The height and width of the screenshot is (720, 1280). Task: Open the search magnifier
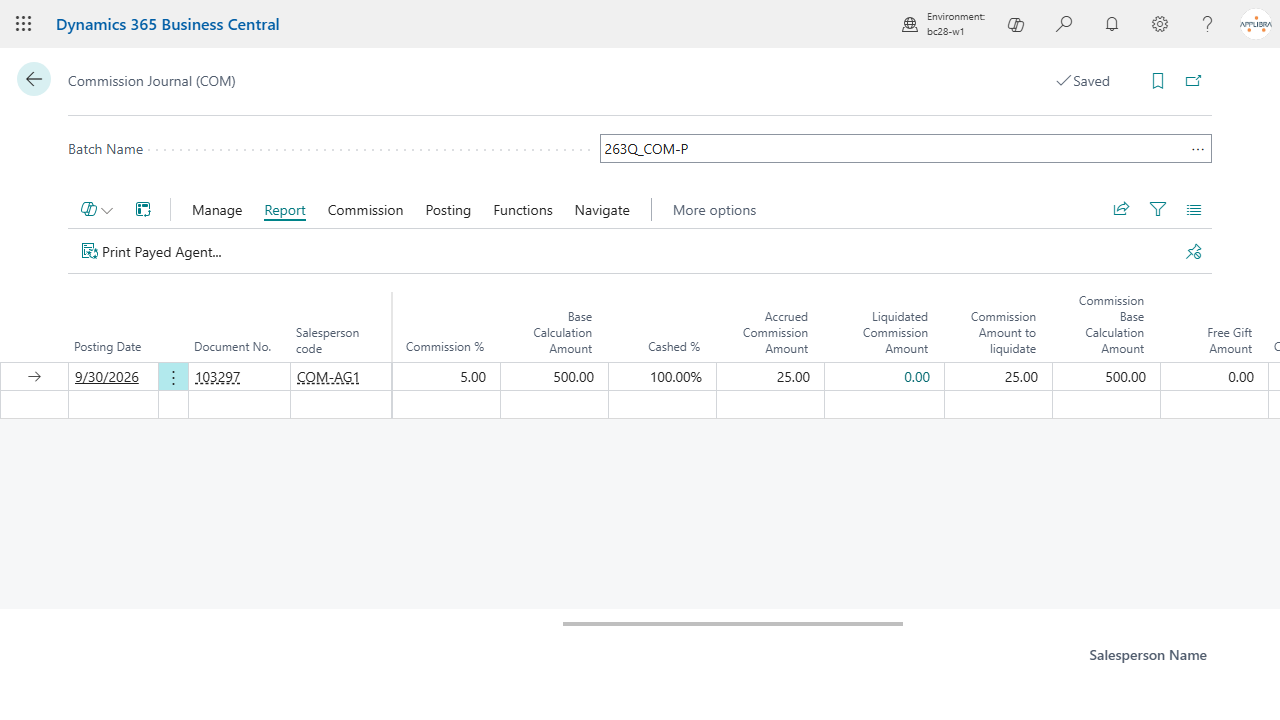click(x=1064, y=24)
